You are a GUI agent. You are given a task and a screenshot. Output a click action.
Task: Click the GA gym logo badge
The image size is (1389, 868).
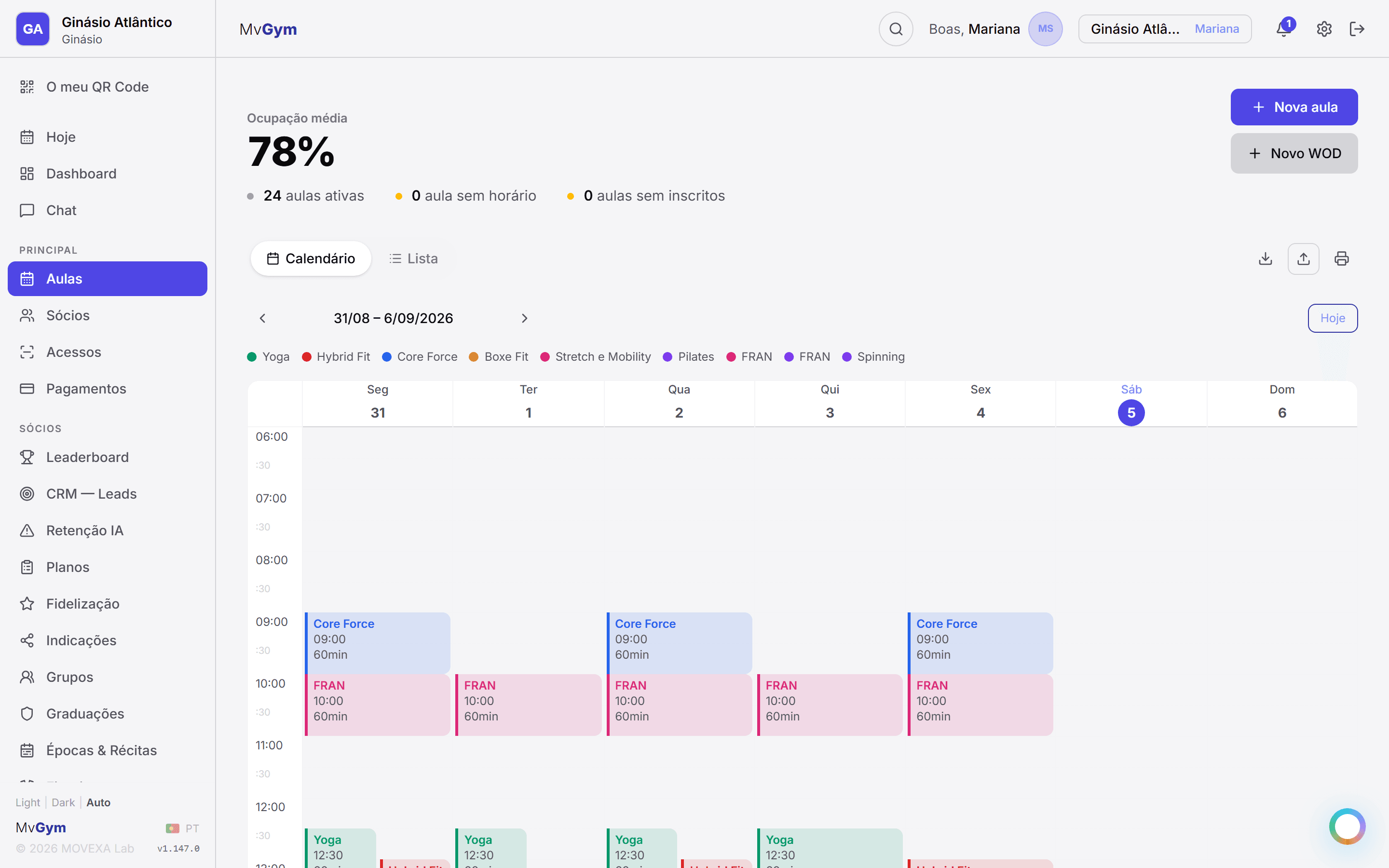click(33, 29)
